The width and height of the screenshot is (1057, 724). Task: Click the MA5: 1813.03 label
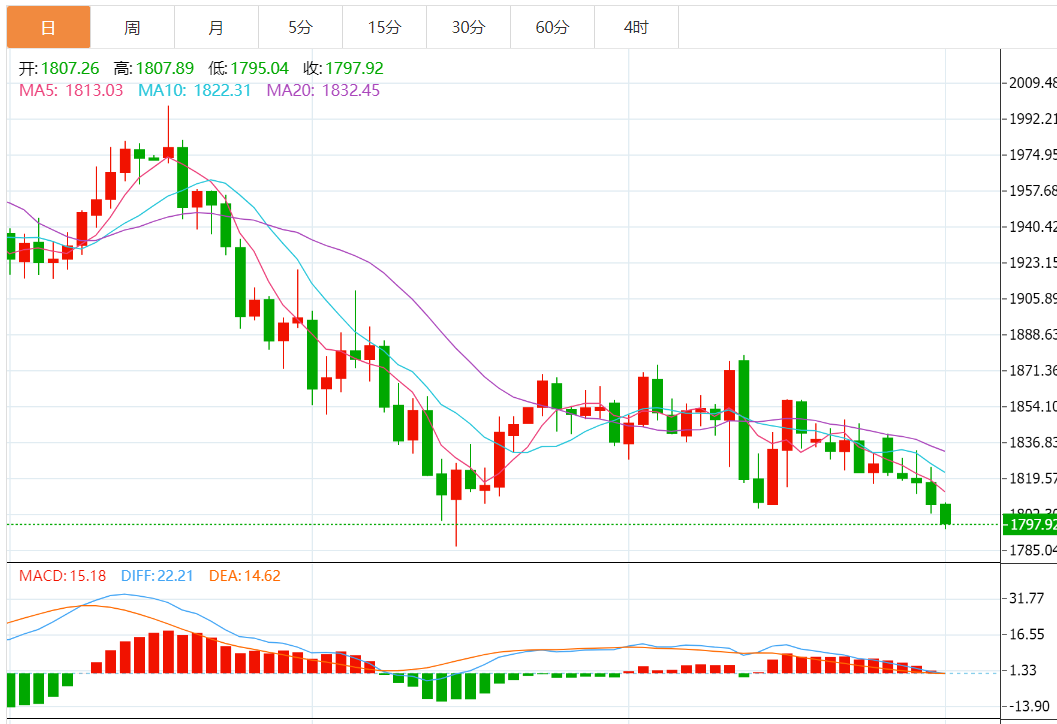coord(71,90)
